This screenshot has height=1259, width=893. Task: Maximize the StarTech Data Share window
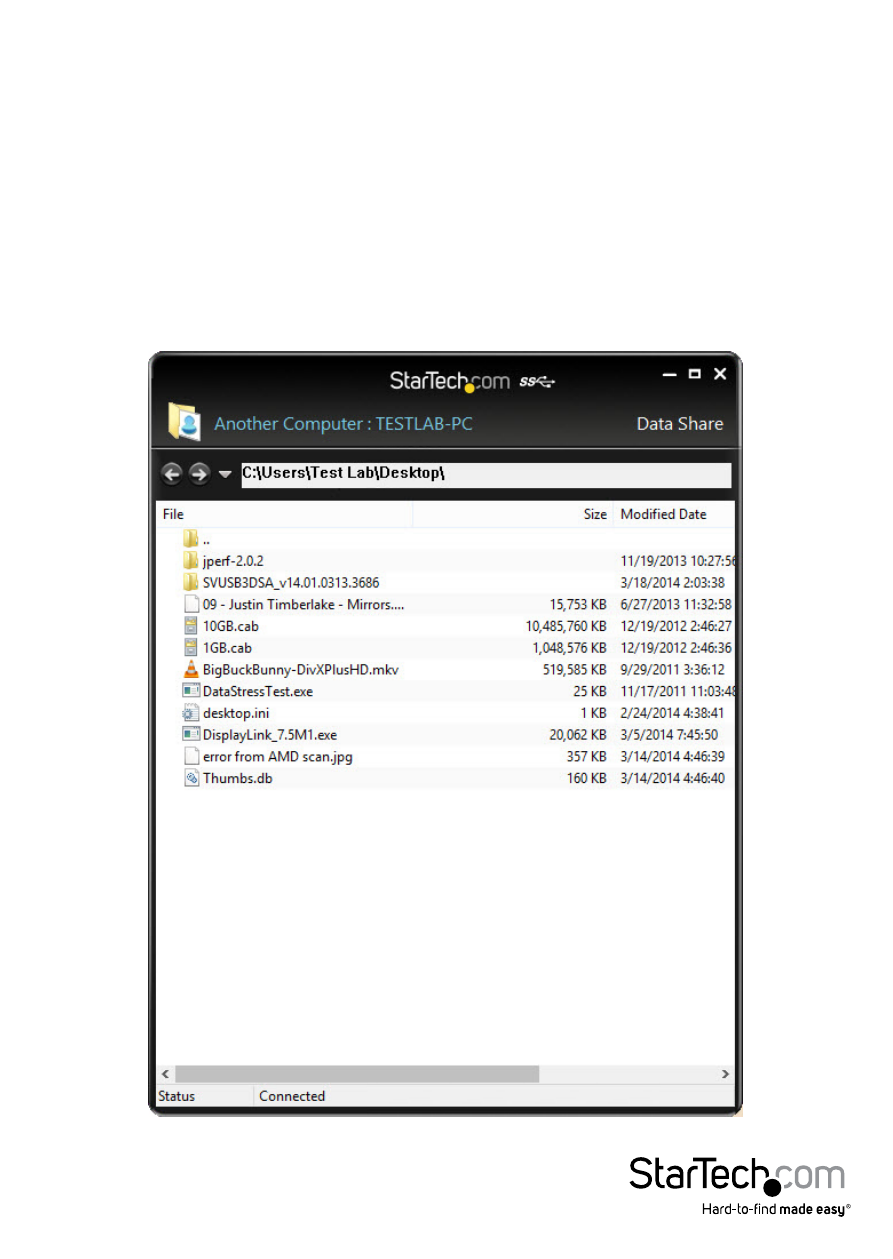point(695,374)
